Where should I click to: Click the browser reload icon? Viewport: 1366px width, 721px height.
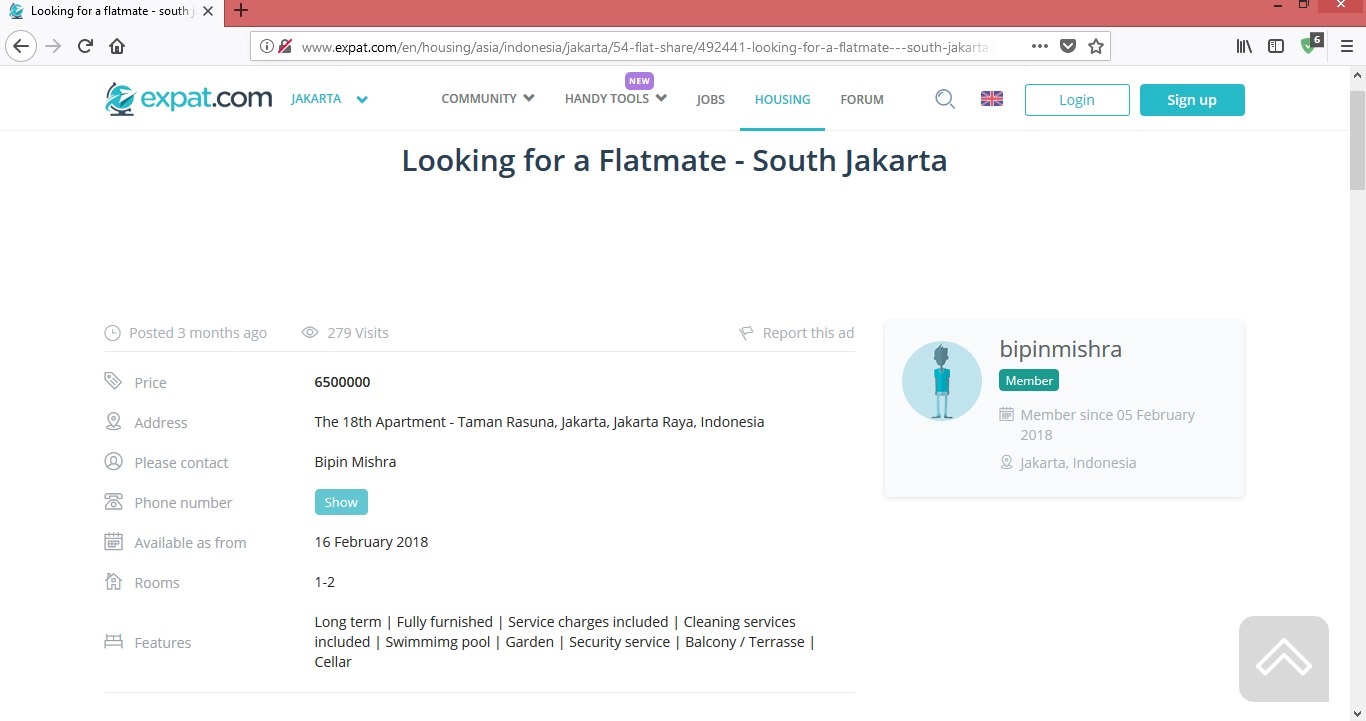pyautogui.click(x=85, y=46)
